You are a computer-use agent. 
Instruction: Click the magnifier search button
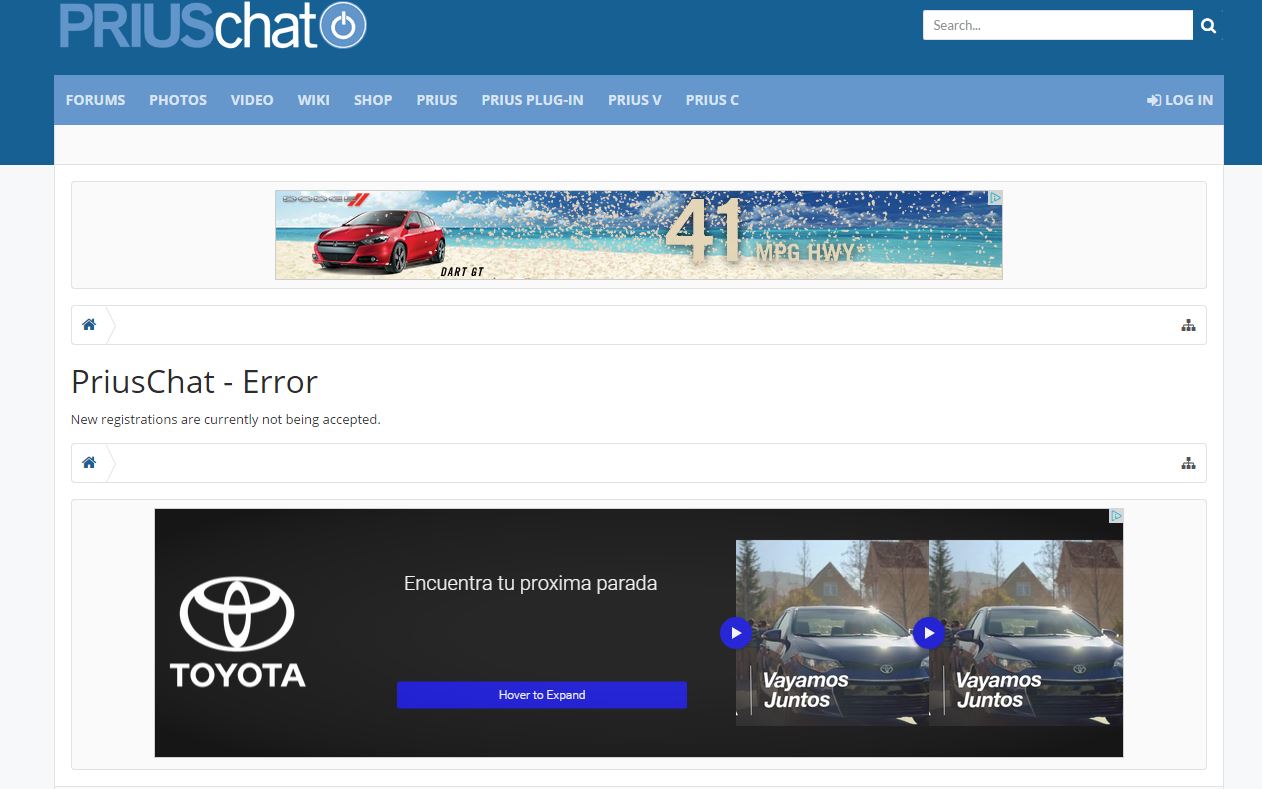(x=1208, y=25)
